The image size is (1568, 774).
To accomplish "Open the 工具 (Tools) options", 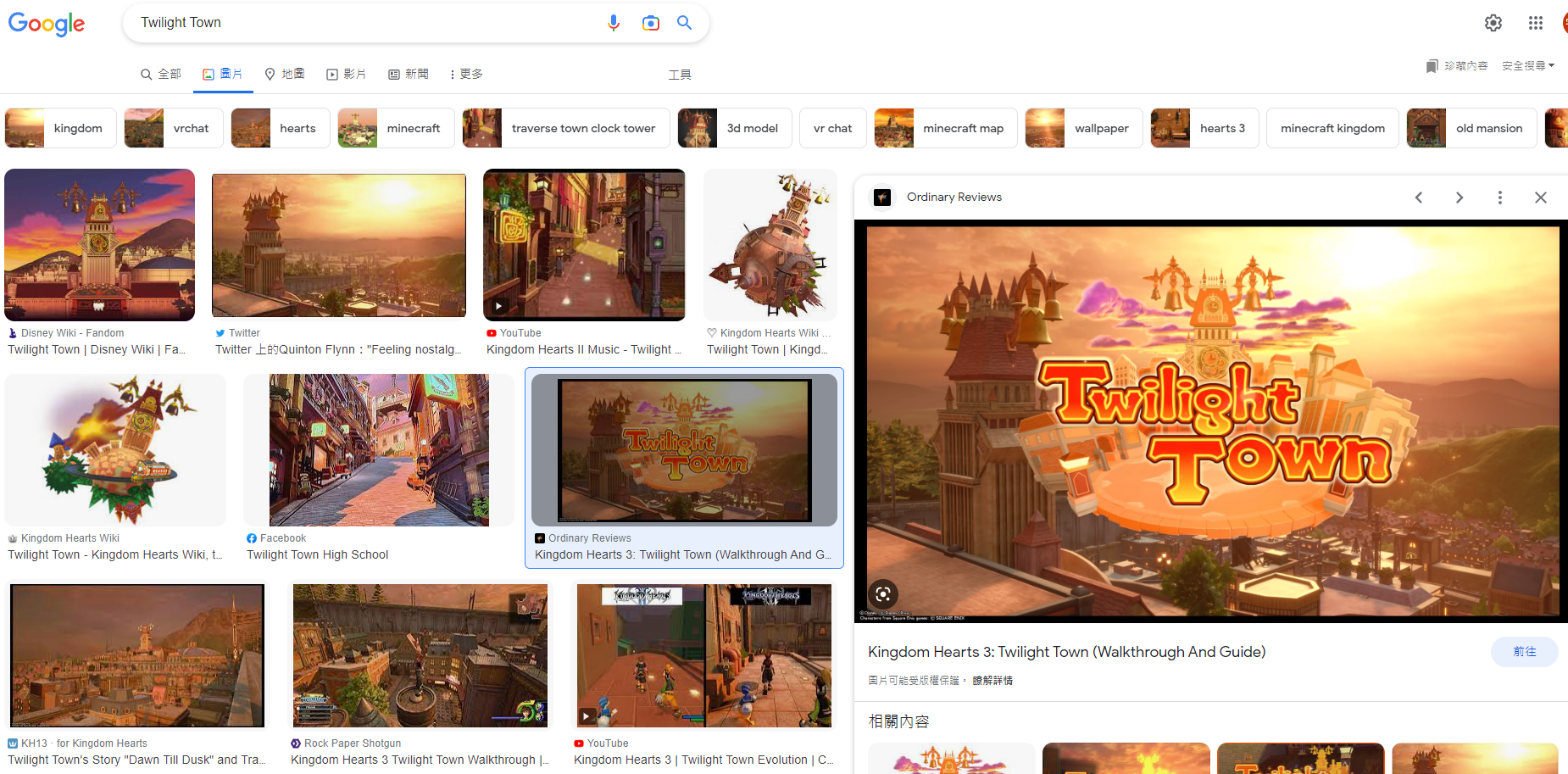I will click(x=680, y=75).
